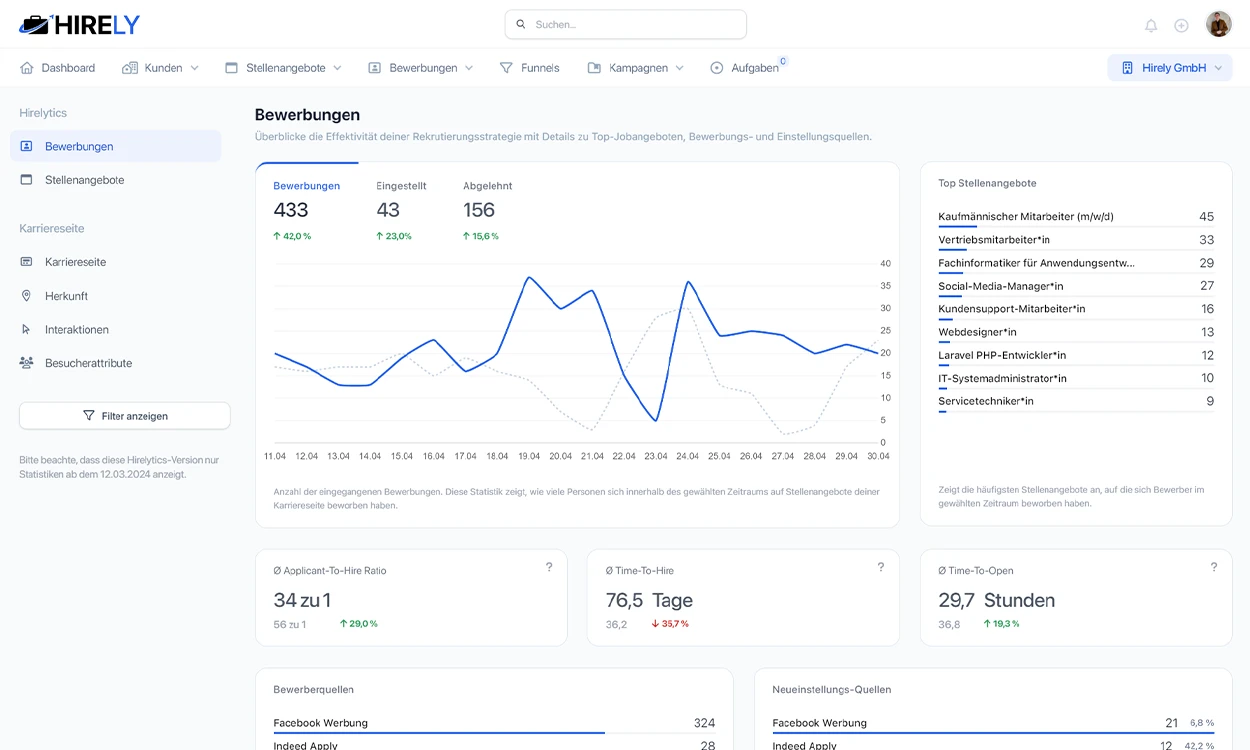Click the search input field
The height and width of the screenshot is (750, 1250).
click(x=625, y=24)
